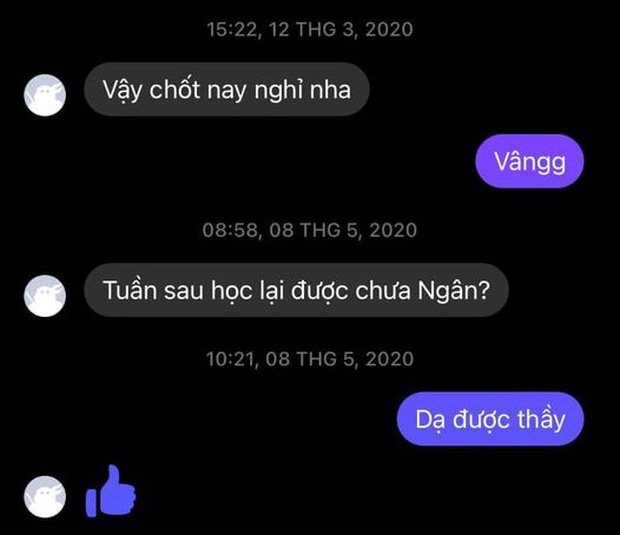
Task: Click the 10:21, 08 THG 5, 2020 timestamp
Action: 310,359
